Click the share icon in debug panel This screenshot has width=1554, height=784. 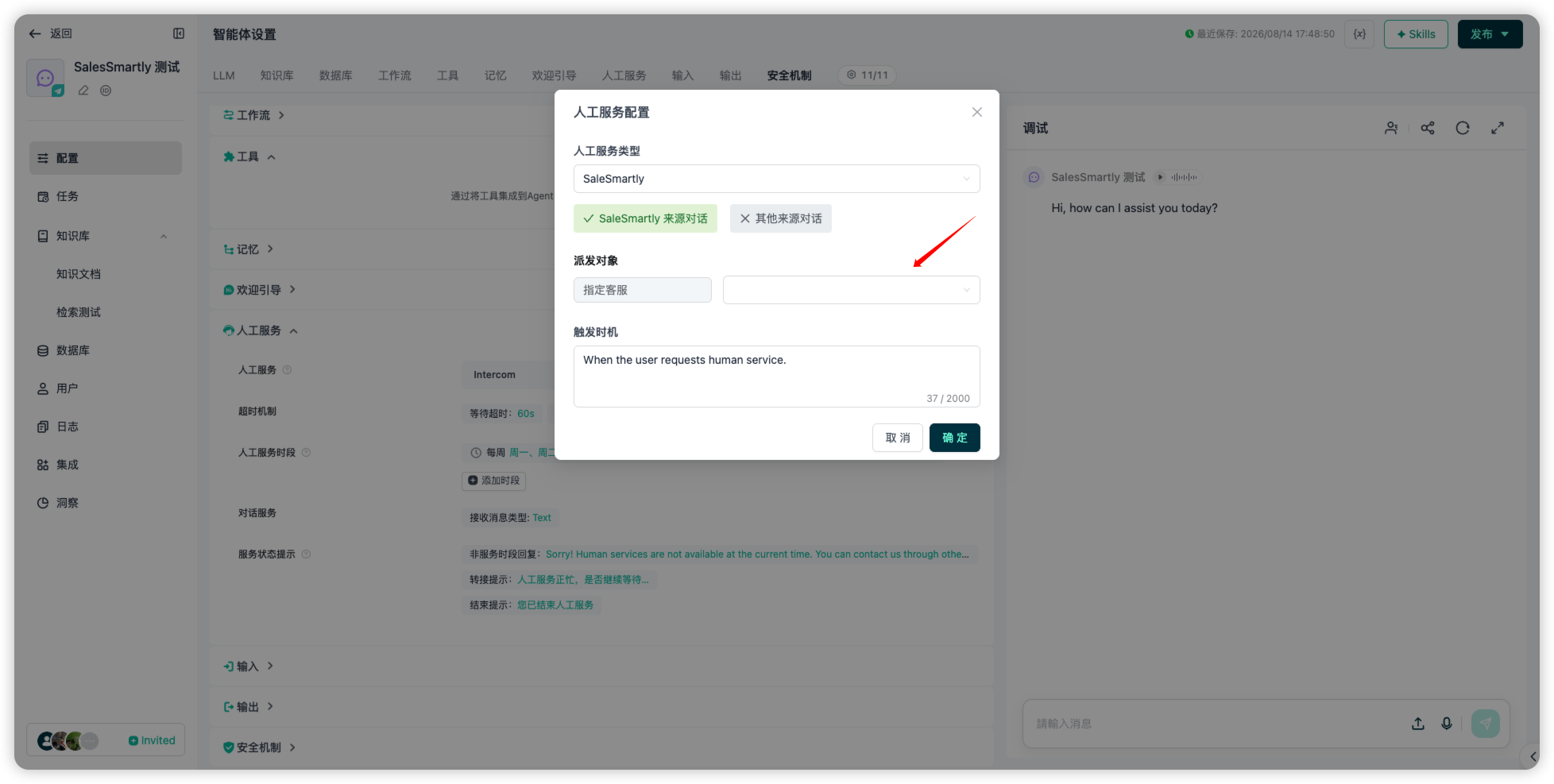click(1428, 128)
